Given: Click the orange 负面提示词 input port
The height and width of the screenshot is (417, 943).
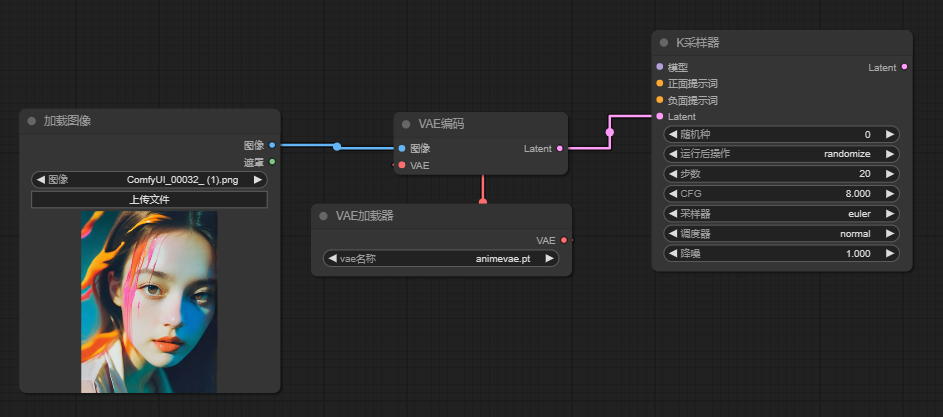Looking at the screenshot, I should (x=660, y=100).
